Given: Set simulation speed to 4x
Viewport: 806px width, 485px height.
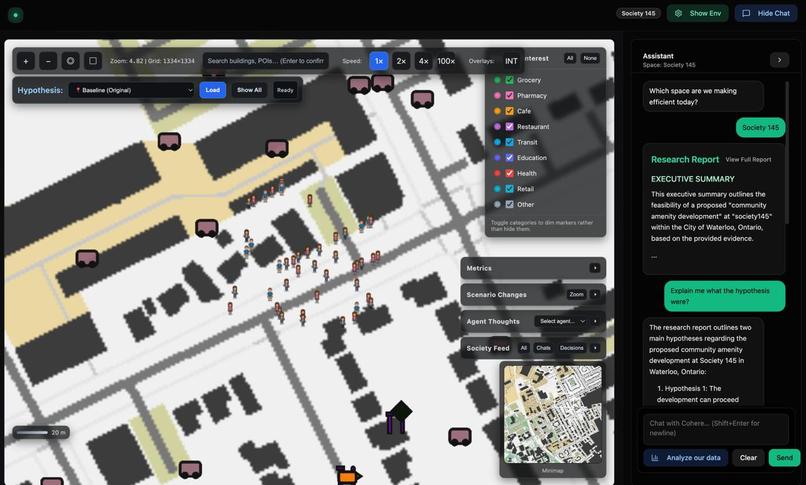Looking at the screenshot, I should [x=423, y=61].
